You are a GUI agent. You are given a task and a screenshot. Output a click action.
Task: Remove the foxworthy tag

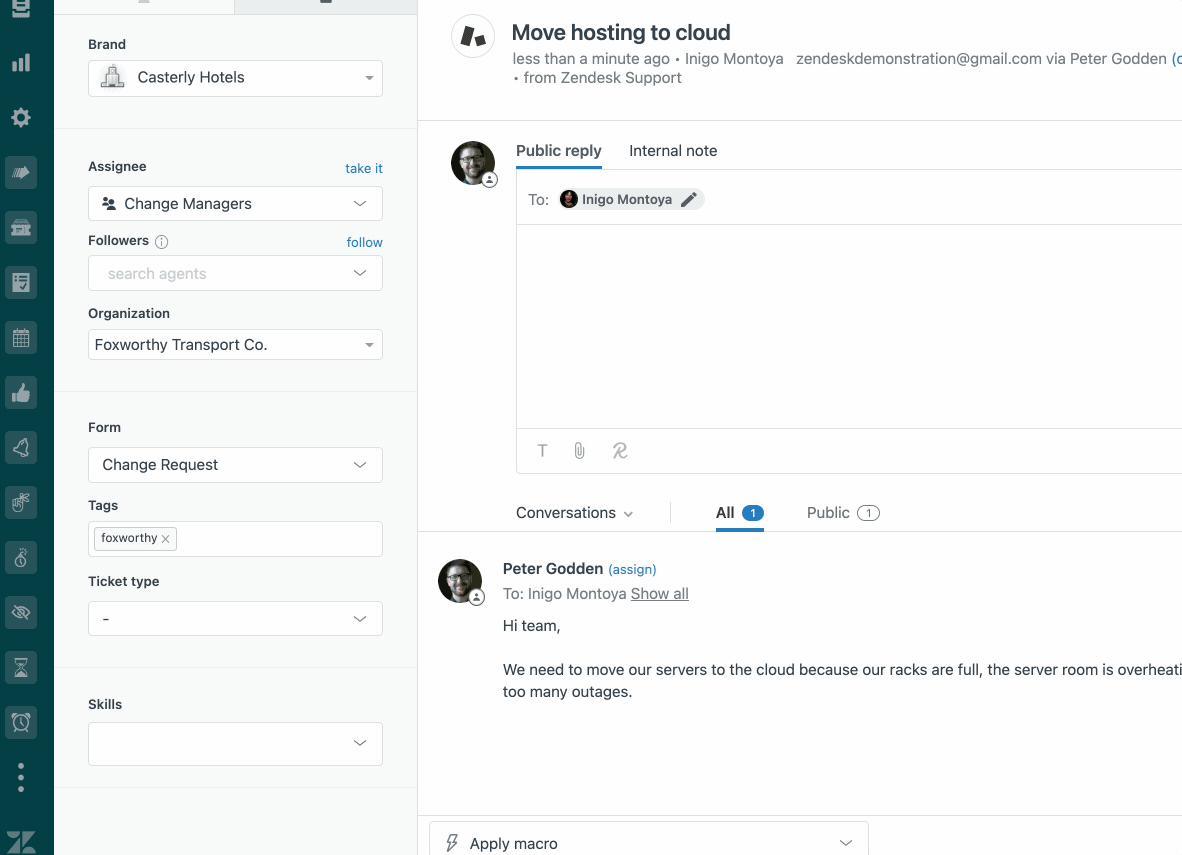(x=166, y=538)
